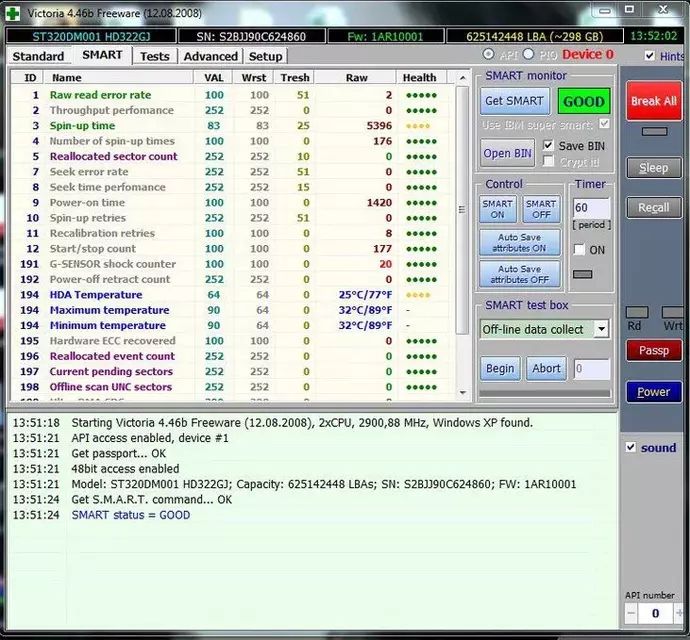Select the HDA Temperature row
690x640 pixels.
coord(232,294)
